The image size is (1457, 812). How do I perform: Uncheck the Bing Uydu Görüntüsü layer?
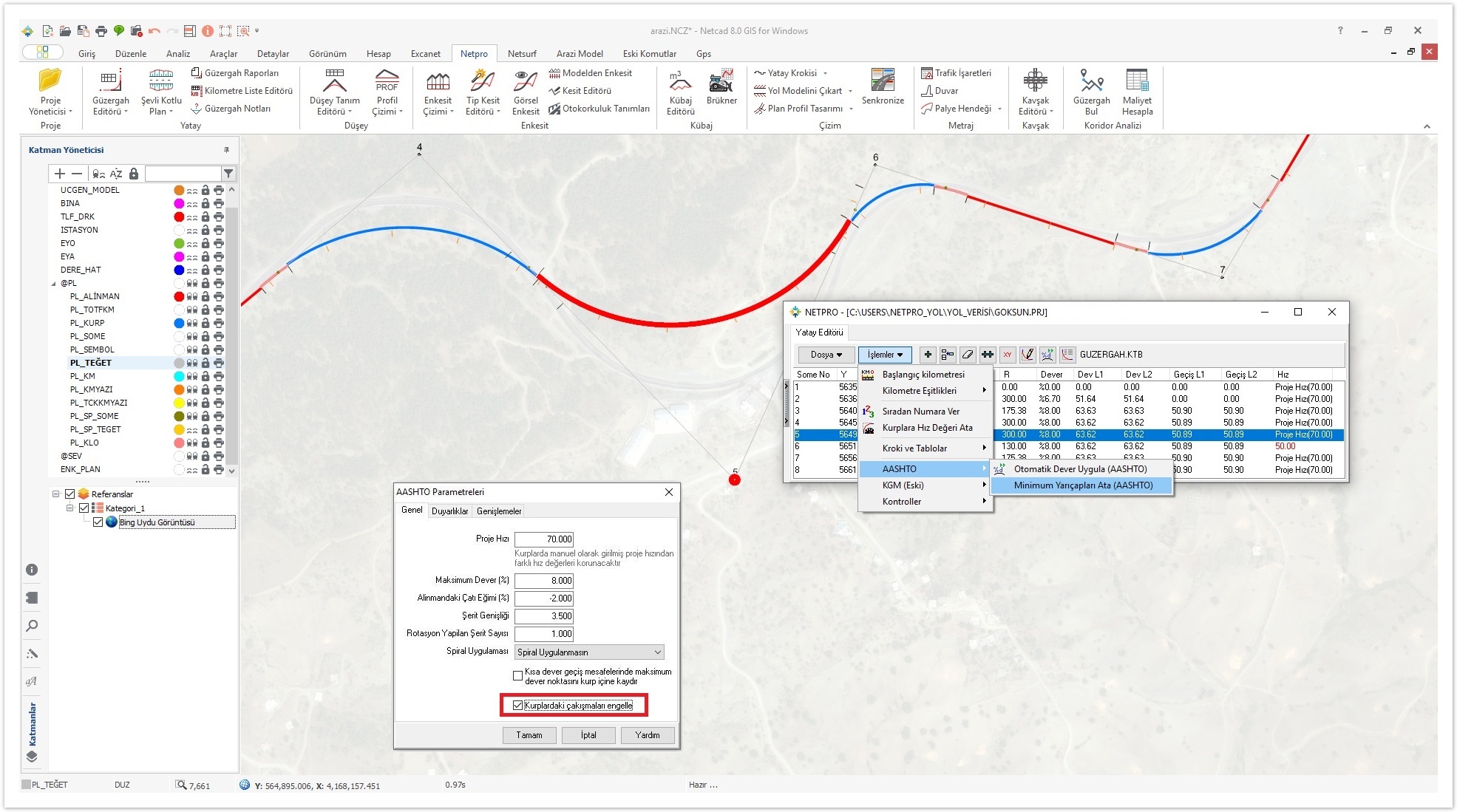tap(98, 522)
